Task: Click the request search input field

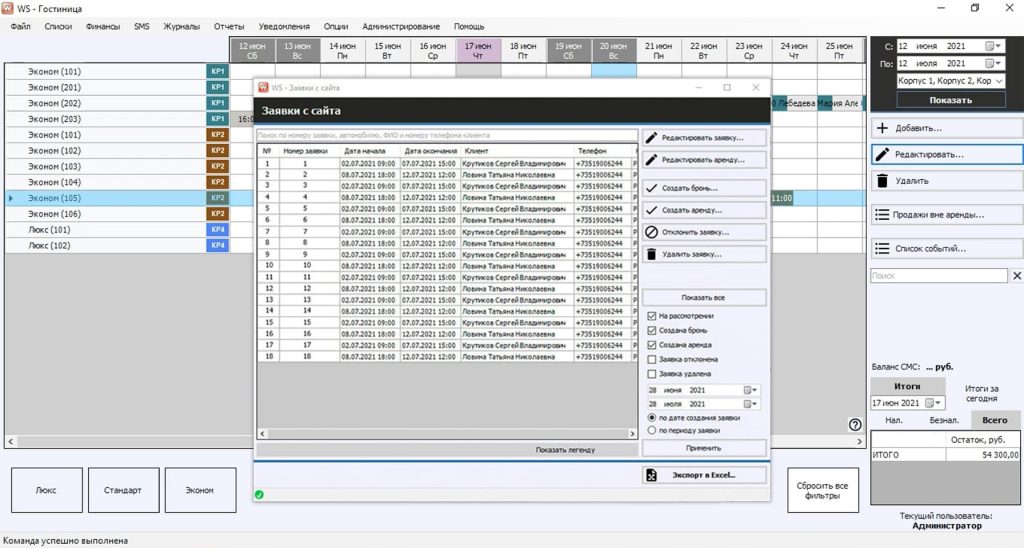Action: tap(447, 135)
